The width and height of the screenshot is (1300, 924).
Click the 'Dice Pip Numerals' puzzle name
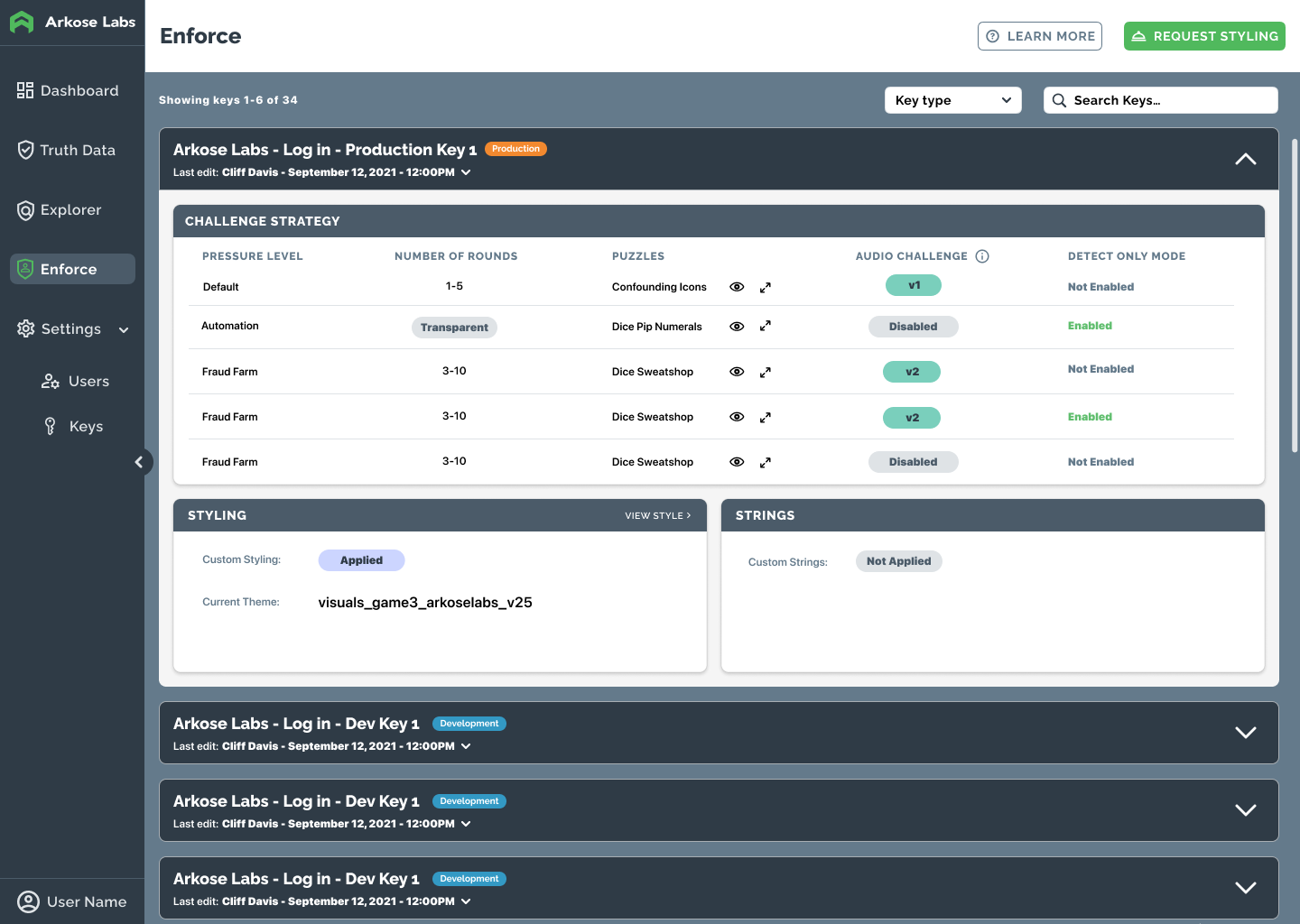click(x=656, y=327)
